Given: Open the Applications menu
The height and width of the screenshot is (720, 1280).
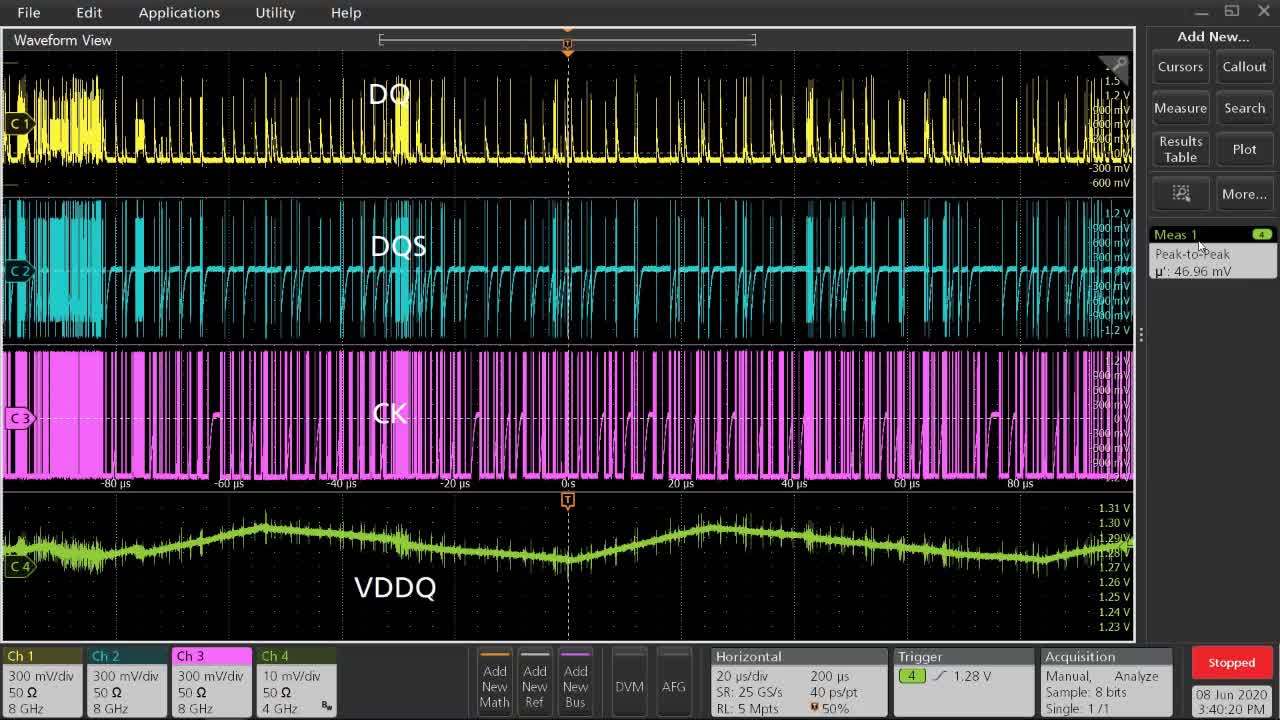Looking at the screenshot, I should (179, 12).
